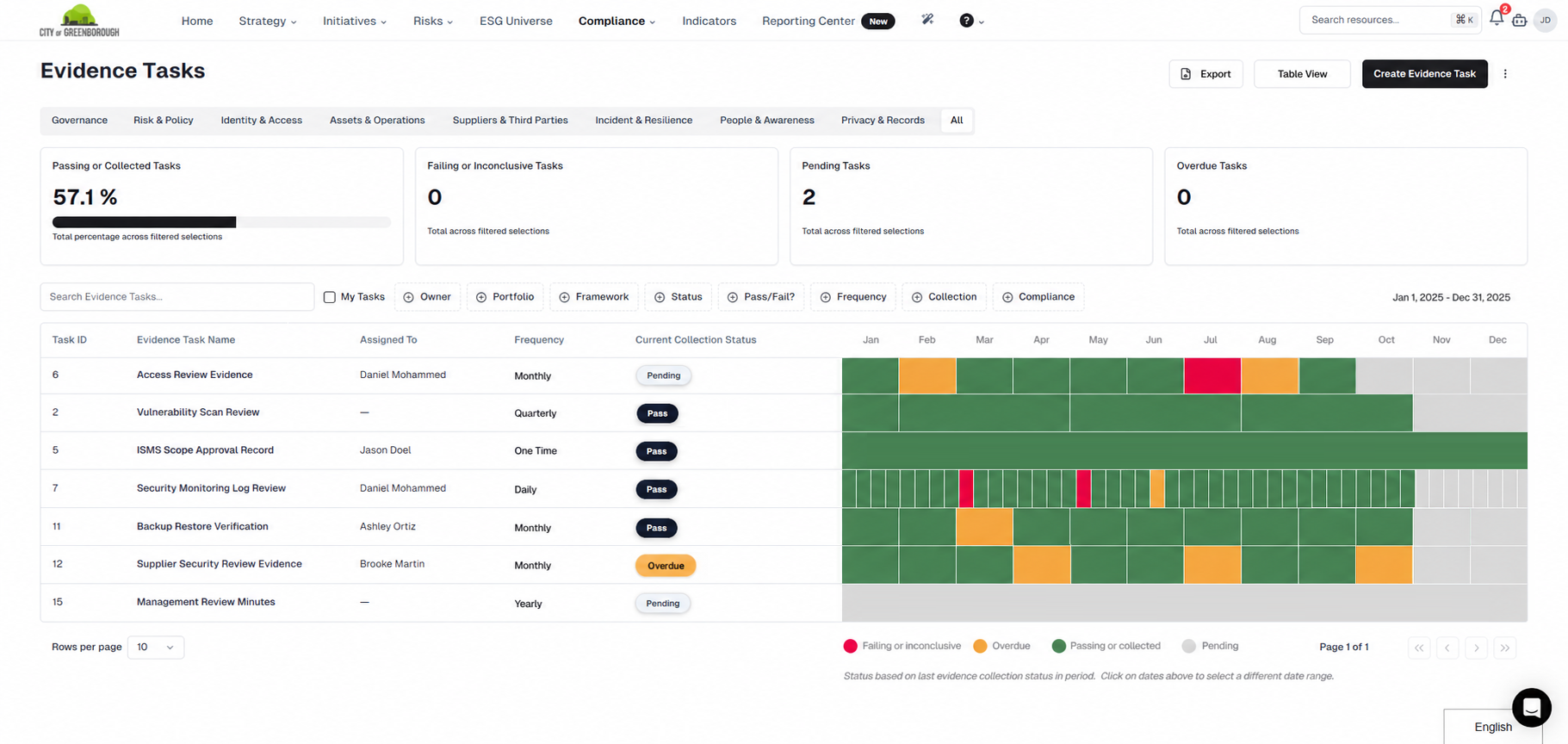Change the Jan 1 – Dec 31, 2025 date range
Viewport: 1568px width, 744px height.
pos(1451,297)
